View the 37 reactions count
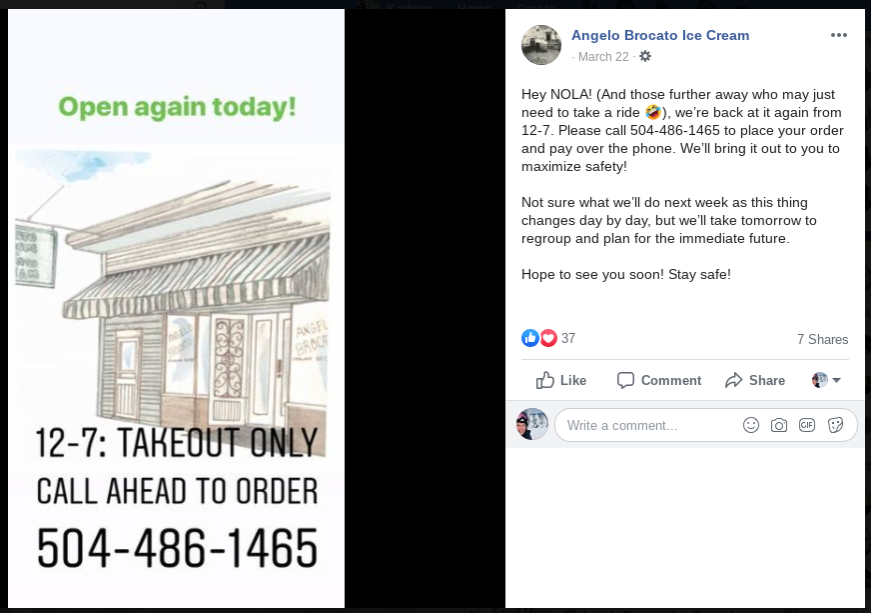This screenshot has width=871, height=613. 568,338
